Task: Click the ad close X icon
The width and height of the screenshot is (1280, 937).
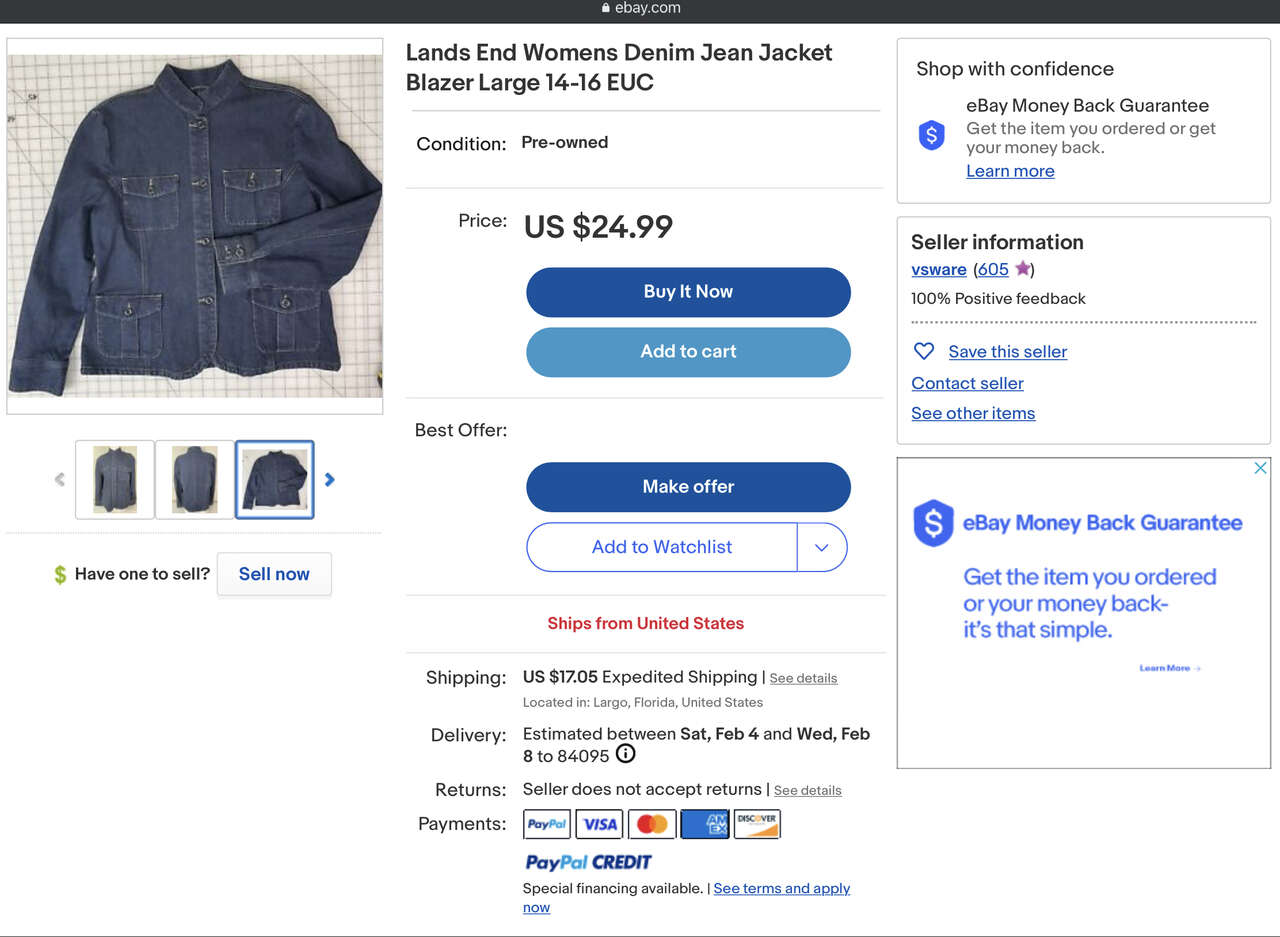Action: pyautogui.click(x=1260, y=468)
